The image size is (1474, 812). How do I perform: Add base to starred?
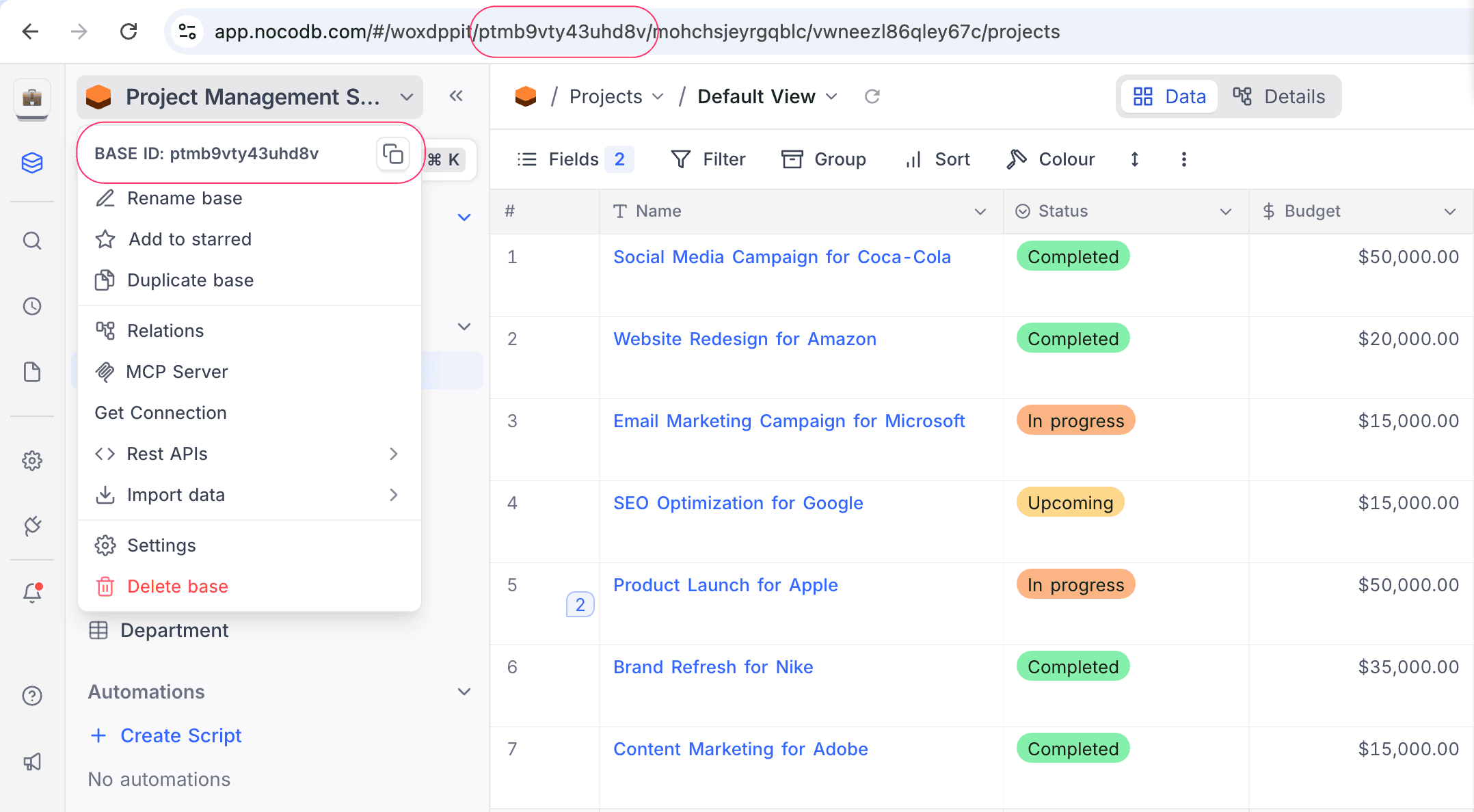coord(189,239)
